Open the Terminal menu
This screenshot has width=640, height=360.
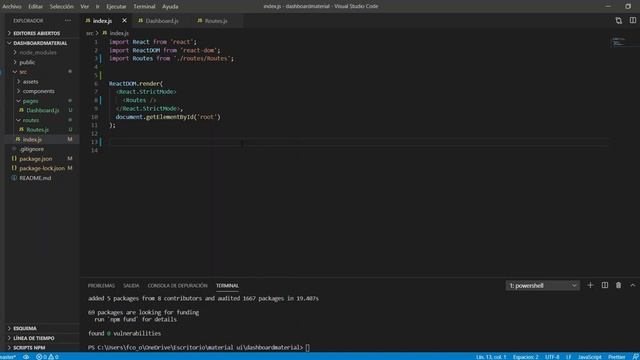pyautogui.click(x=144, y=6)
